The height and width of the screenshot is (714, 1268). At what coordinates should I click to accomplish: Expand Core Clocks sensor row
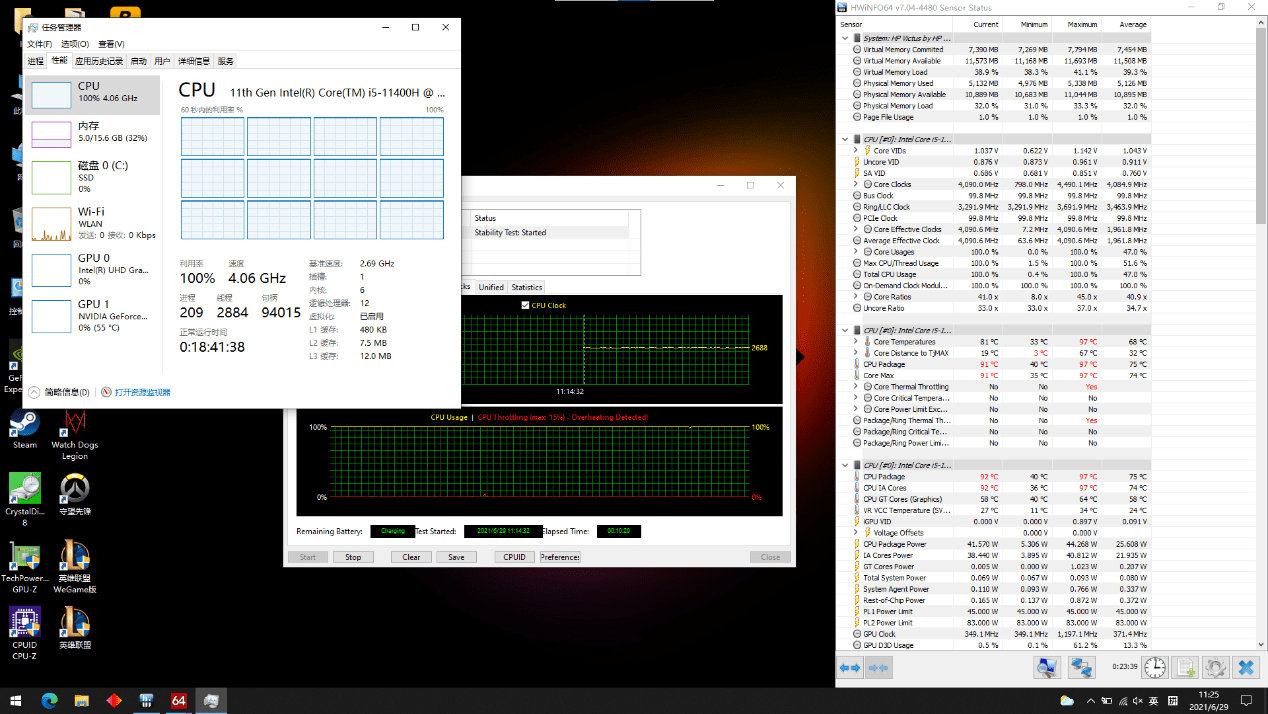tap(856, 184)
